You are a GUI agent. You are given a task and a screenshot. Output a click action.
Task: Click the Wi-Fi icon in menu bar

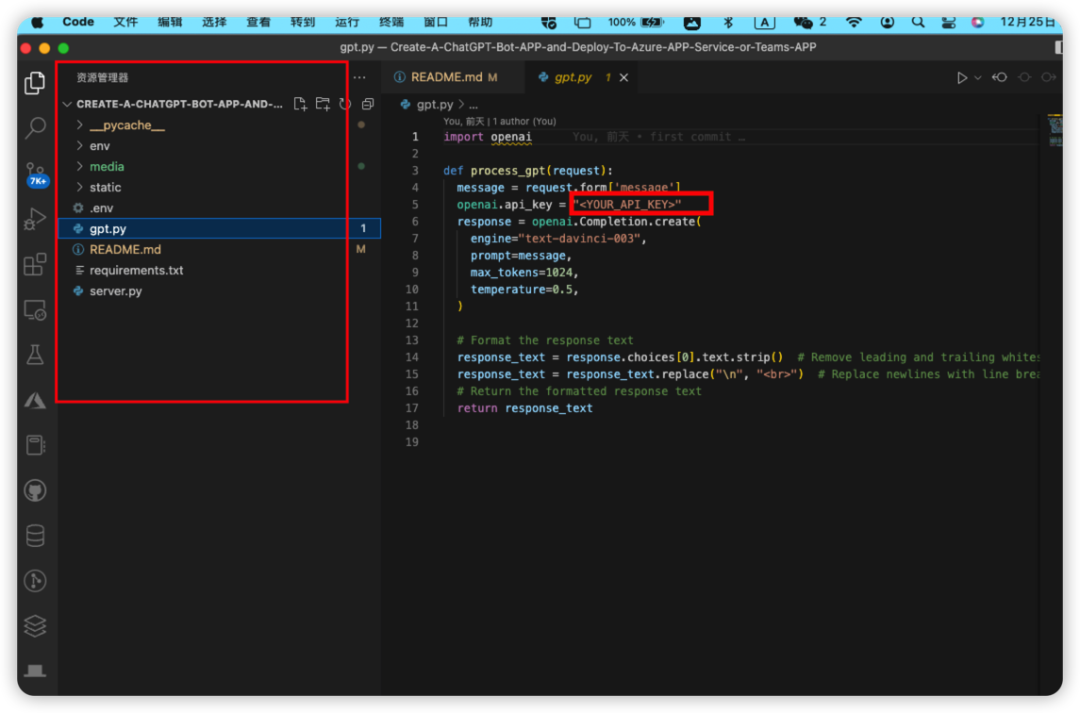853,22
